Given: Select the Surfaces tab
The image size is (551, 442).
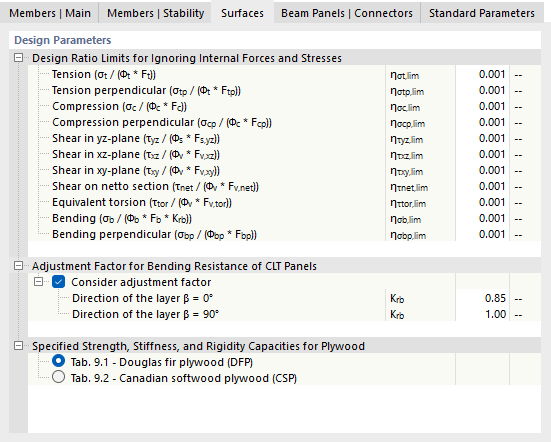Looking at the screenshot, I should click(x=242, y=13).
